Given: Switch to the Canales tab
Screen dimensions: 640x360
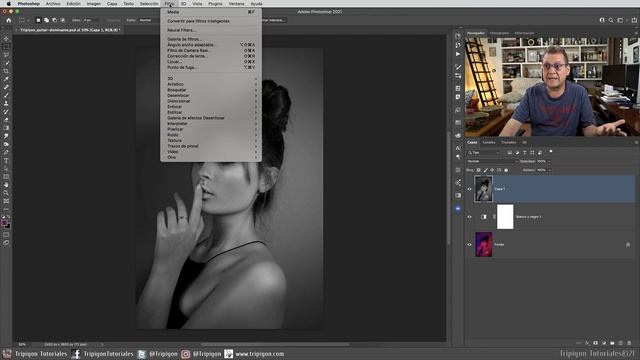Looking at the screenshot, I should 489,142.
